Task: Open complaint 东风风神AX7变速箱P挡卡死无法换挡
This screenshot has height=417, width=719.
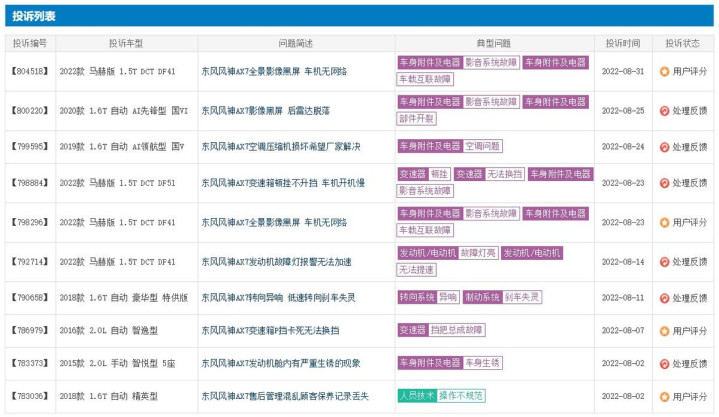Action: click(x=270, y=330)
